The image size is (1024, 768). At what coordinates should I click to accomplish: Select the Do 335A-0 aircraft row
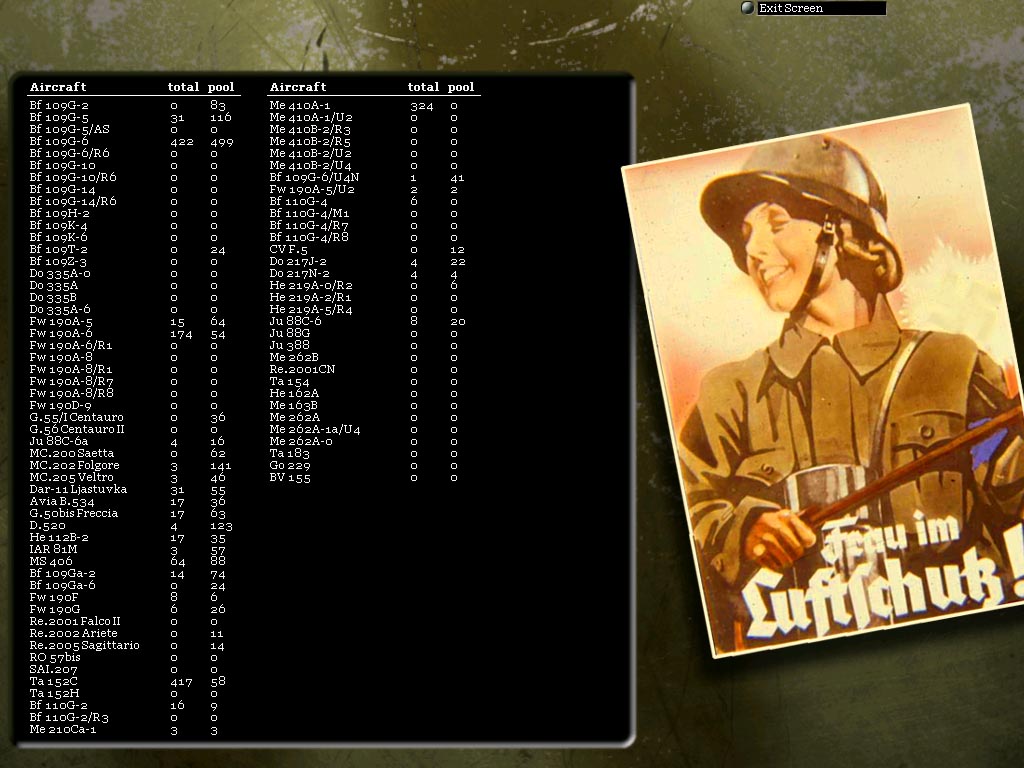[133, 274]
